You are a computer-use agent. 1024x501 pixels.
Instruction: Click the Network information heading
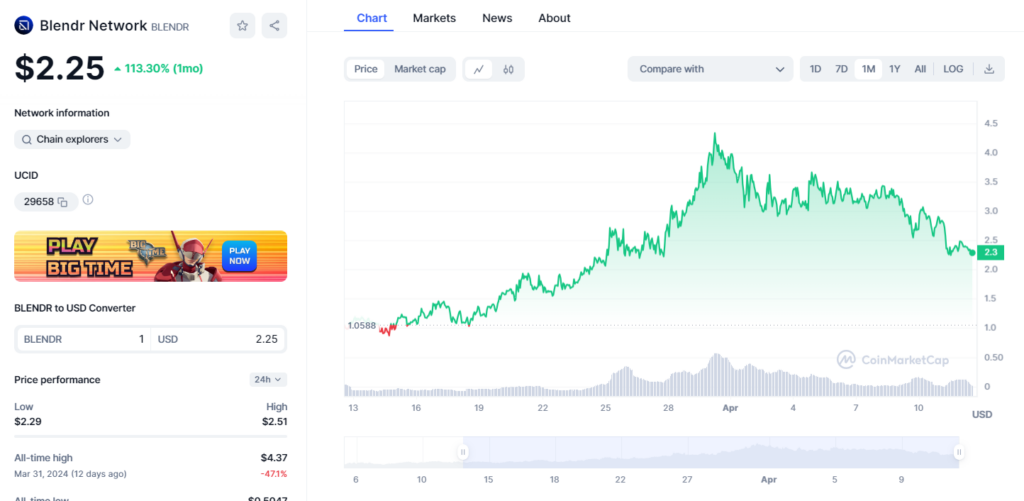coord(62,113)
